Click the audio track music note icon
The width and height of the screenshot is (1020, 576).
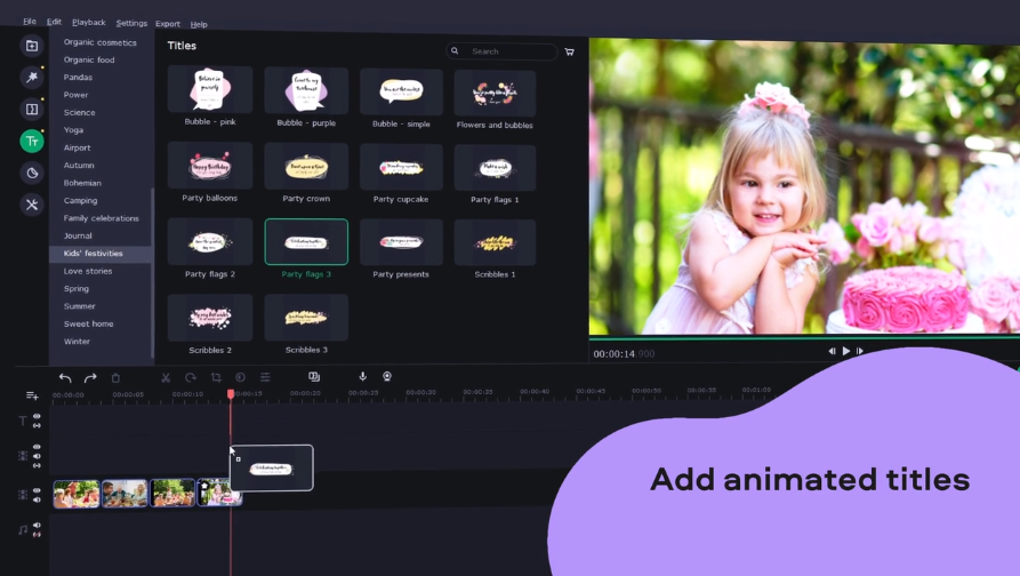(x=23, y=530)
